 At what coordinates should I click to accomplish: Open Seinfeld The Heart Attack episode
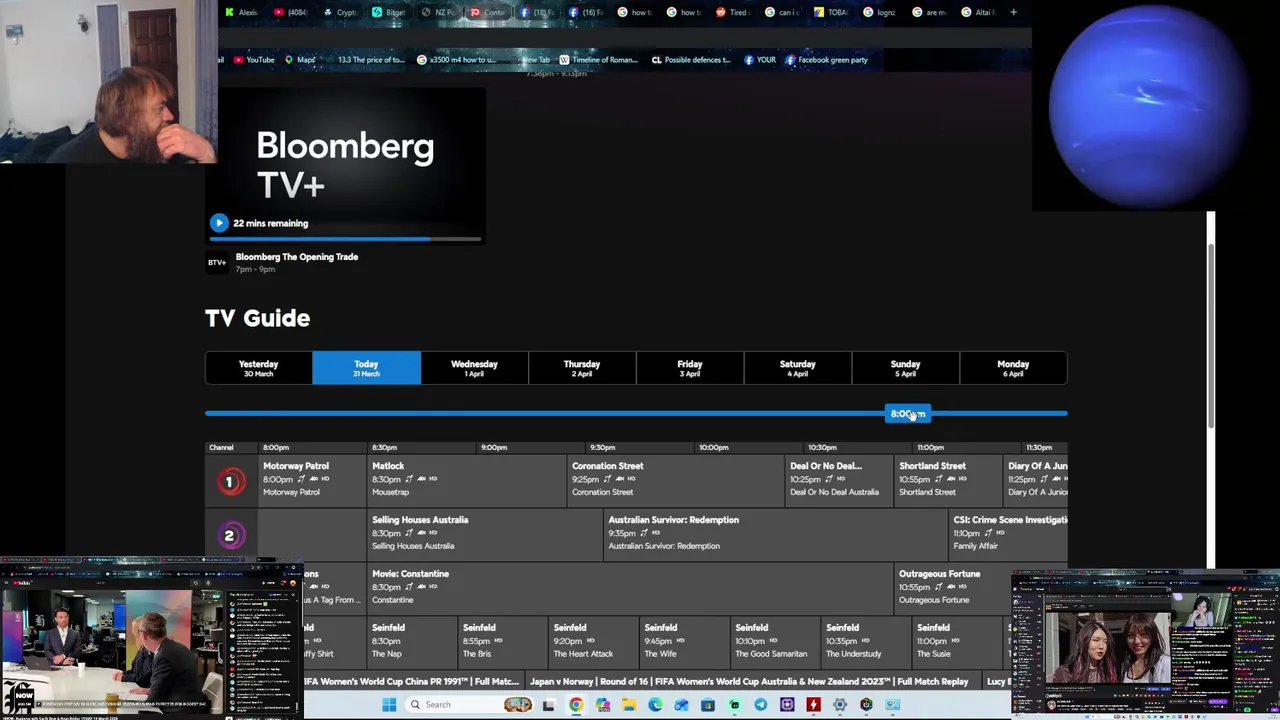[x=594, y=641]
